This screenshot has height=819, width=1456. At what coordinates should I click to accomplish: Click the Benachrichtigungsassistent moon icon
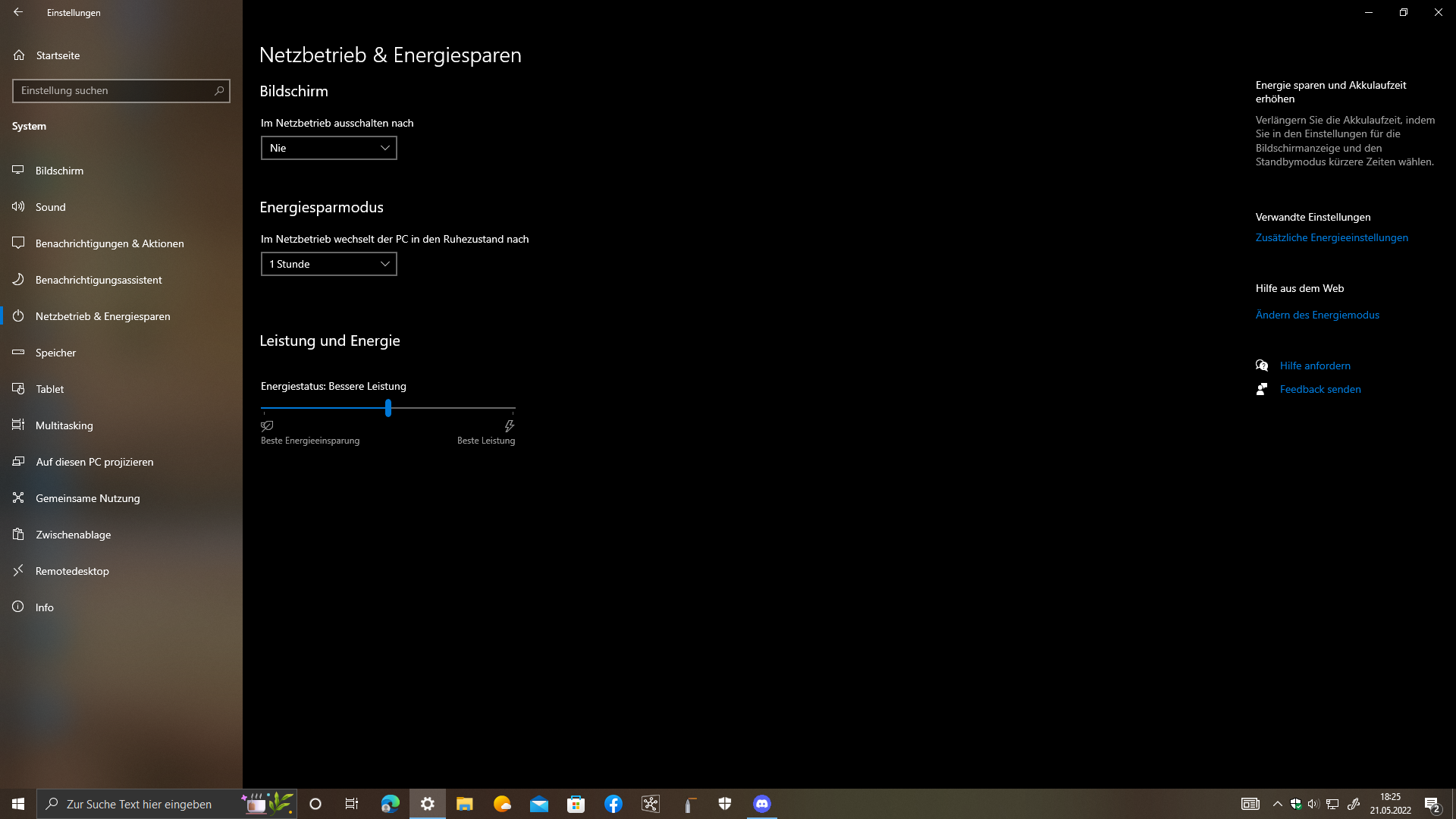pyautogui.click(x=18, y=280)
